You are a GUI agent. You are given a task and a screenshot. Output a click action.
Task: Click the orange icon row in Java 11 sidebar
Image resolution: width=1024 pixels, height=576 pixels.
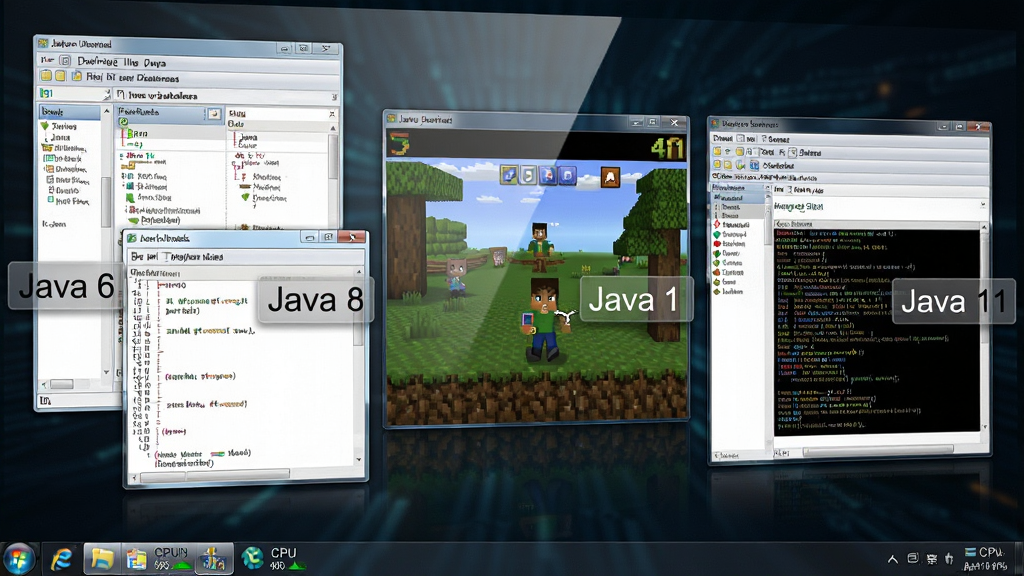pyautogui.click(x=733, y=272)
